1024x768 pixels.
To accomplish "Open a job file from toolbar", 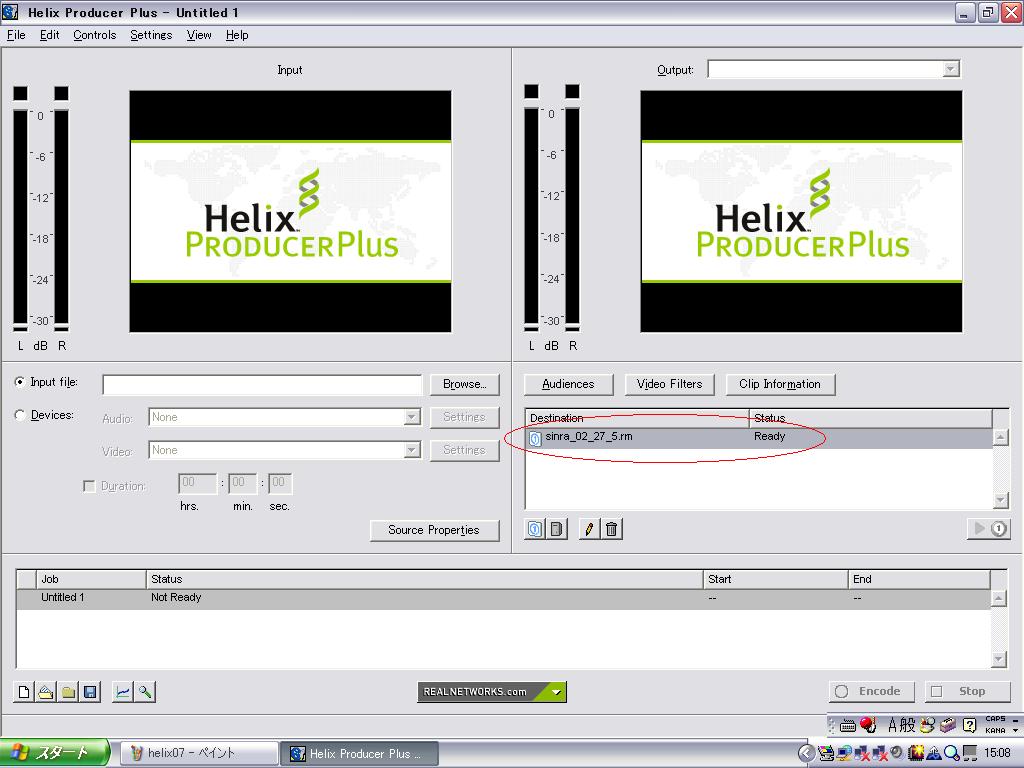I will [x=46, y=692].
